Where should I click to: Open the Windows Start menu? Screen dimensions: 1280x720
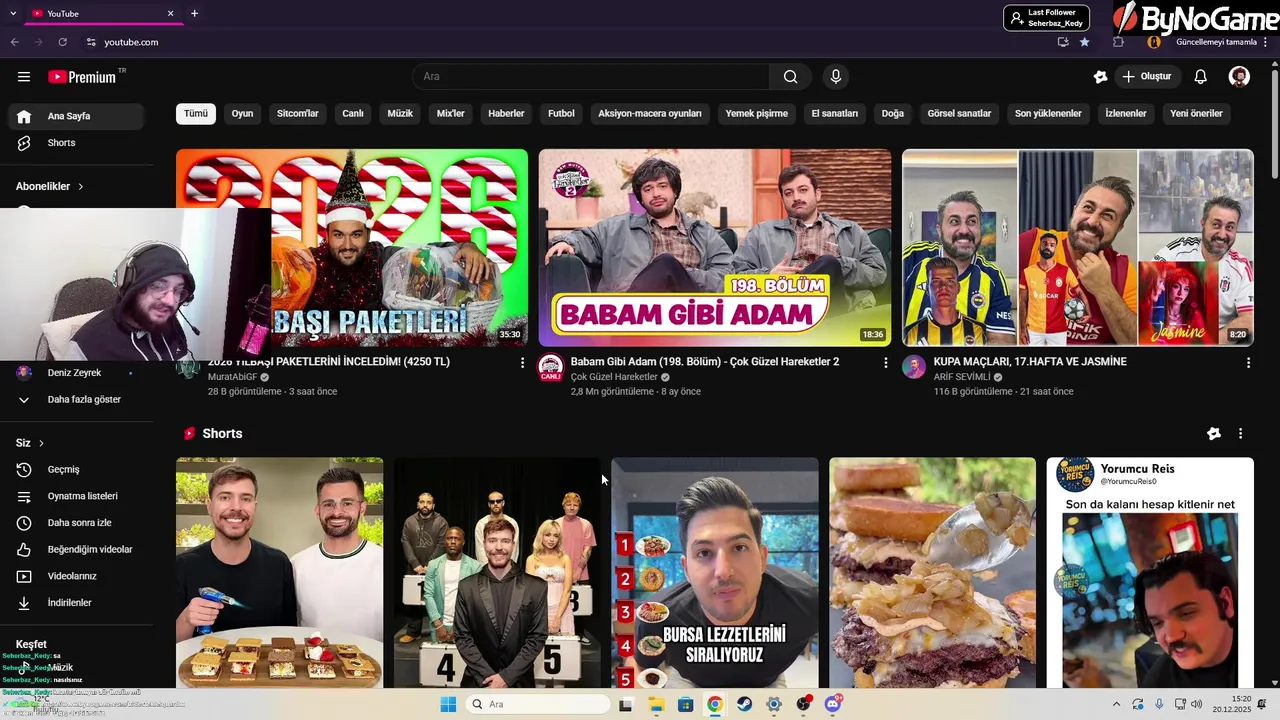[x=449, y=704]
